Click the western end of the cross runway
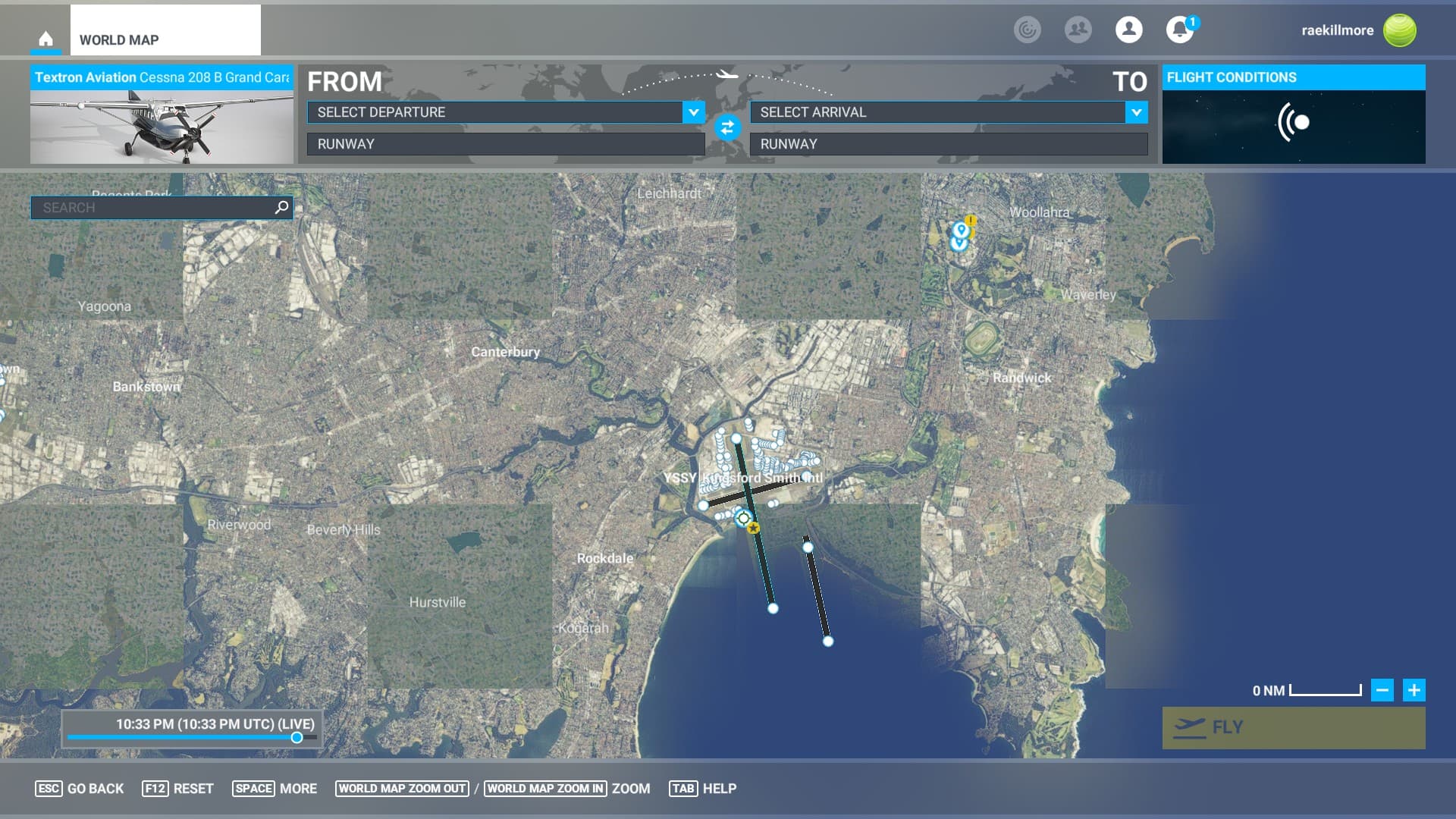This screenshot has width=1456, height=819. (704, 505)
